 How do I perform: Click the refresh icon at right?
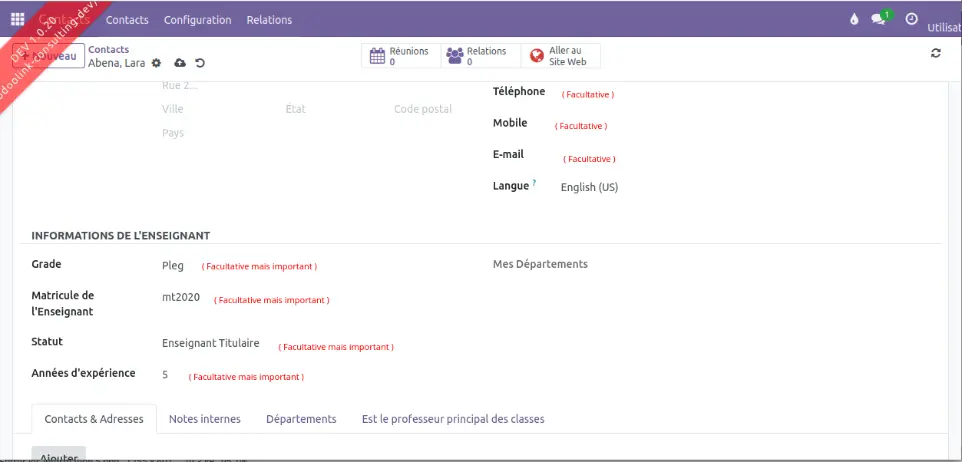click(x=935, y=53)
